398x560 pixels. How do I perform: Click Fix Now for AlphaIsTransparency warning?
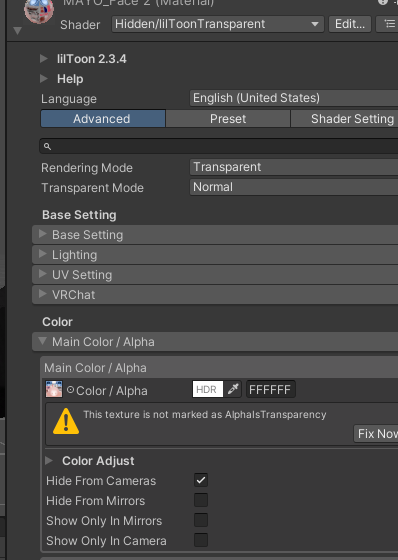click(376, 434)
